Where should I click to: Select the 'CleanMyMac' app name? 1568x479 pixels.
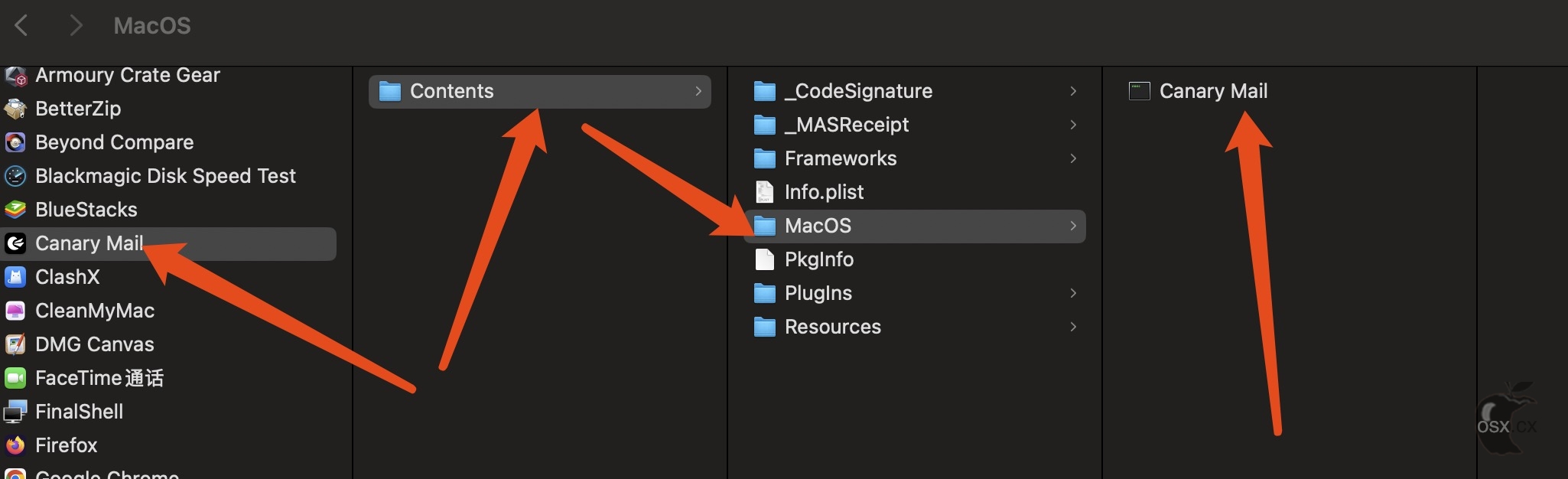coord(95,311)
